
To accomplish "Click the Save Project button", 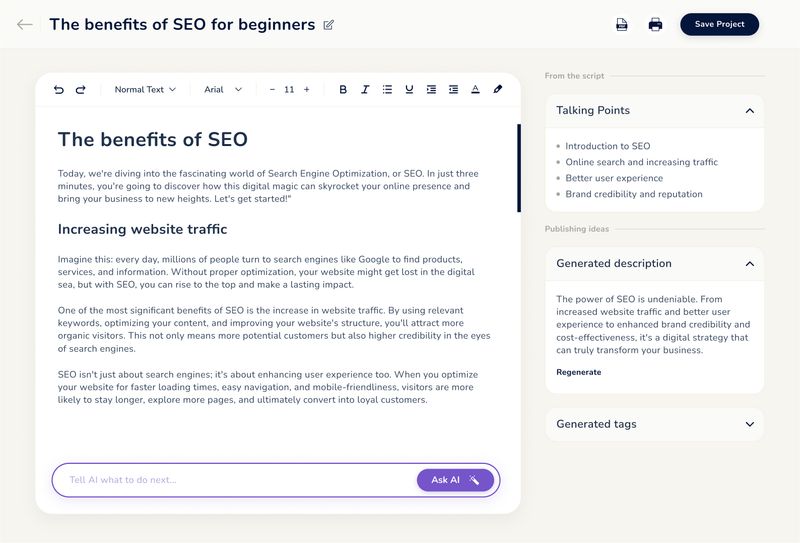I will (x=719, y=24).
